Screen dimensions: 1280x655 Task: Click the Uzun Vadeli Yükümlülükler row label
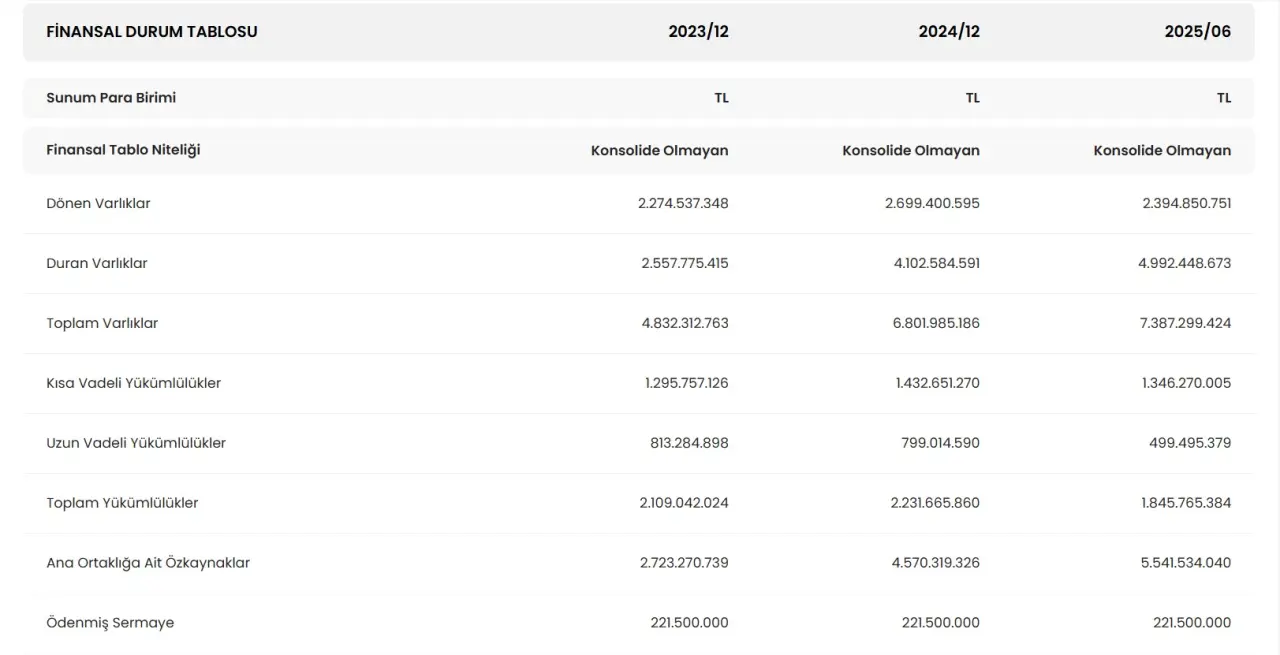click(136, 443)
